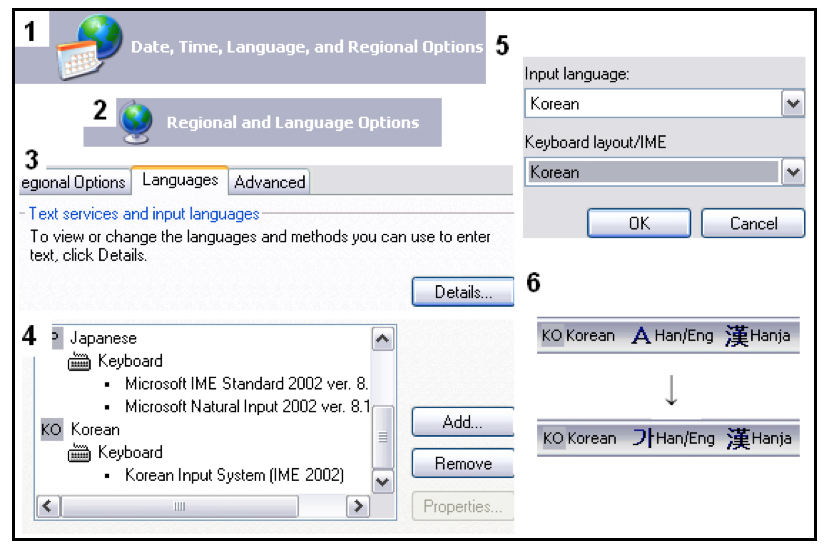Click the 漢 Hanja icon on the upper language bar
The width and height of the screenshot is (828, 548).
click(736, 335)
